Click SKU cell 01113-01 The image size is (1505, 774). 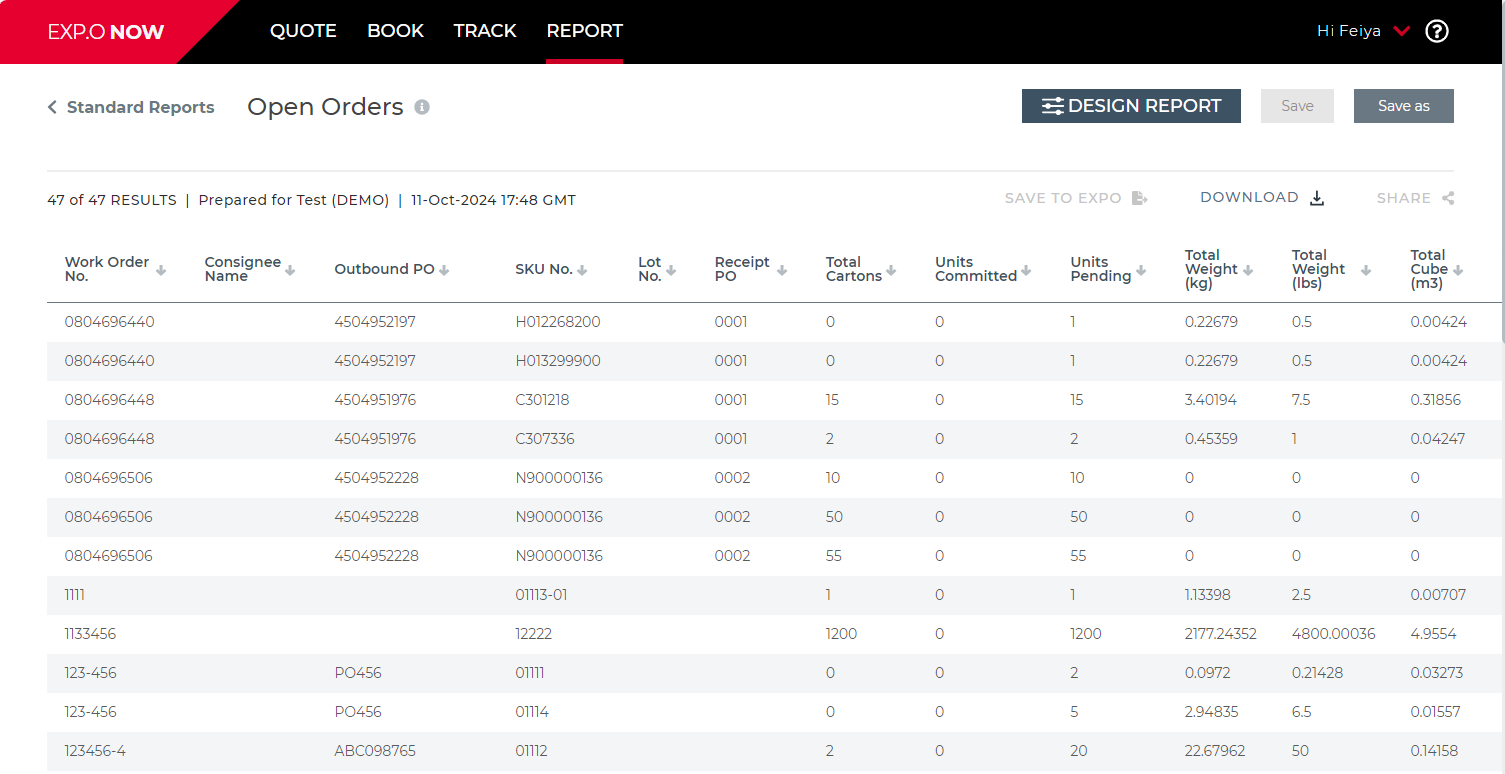coord(541,595)
